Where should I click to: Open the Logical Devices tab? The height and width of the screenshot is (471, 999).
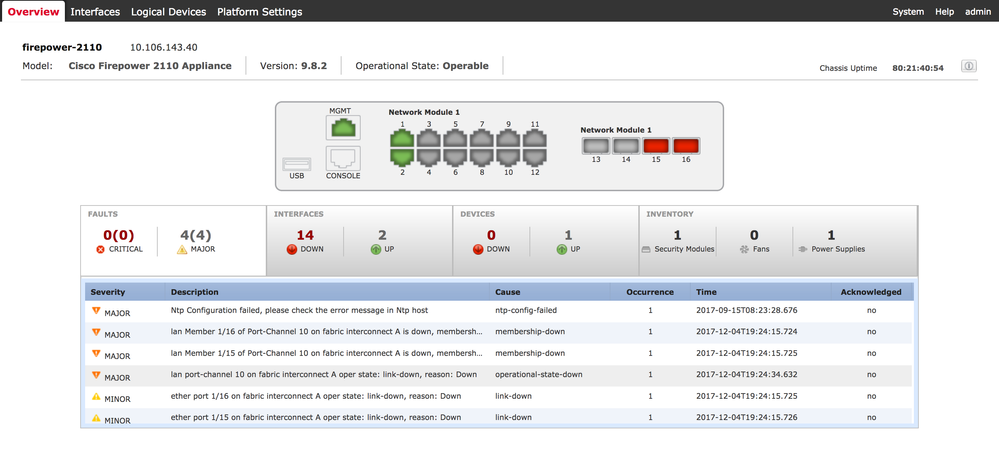pyautogui.click(x=168, y=11)
